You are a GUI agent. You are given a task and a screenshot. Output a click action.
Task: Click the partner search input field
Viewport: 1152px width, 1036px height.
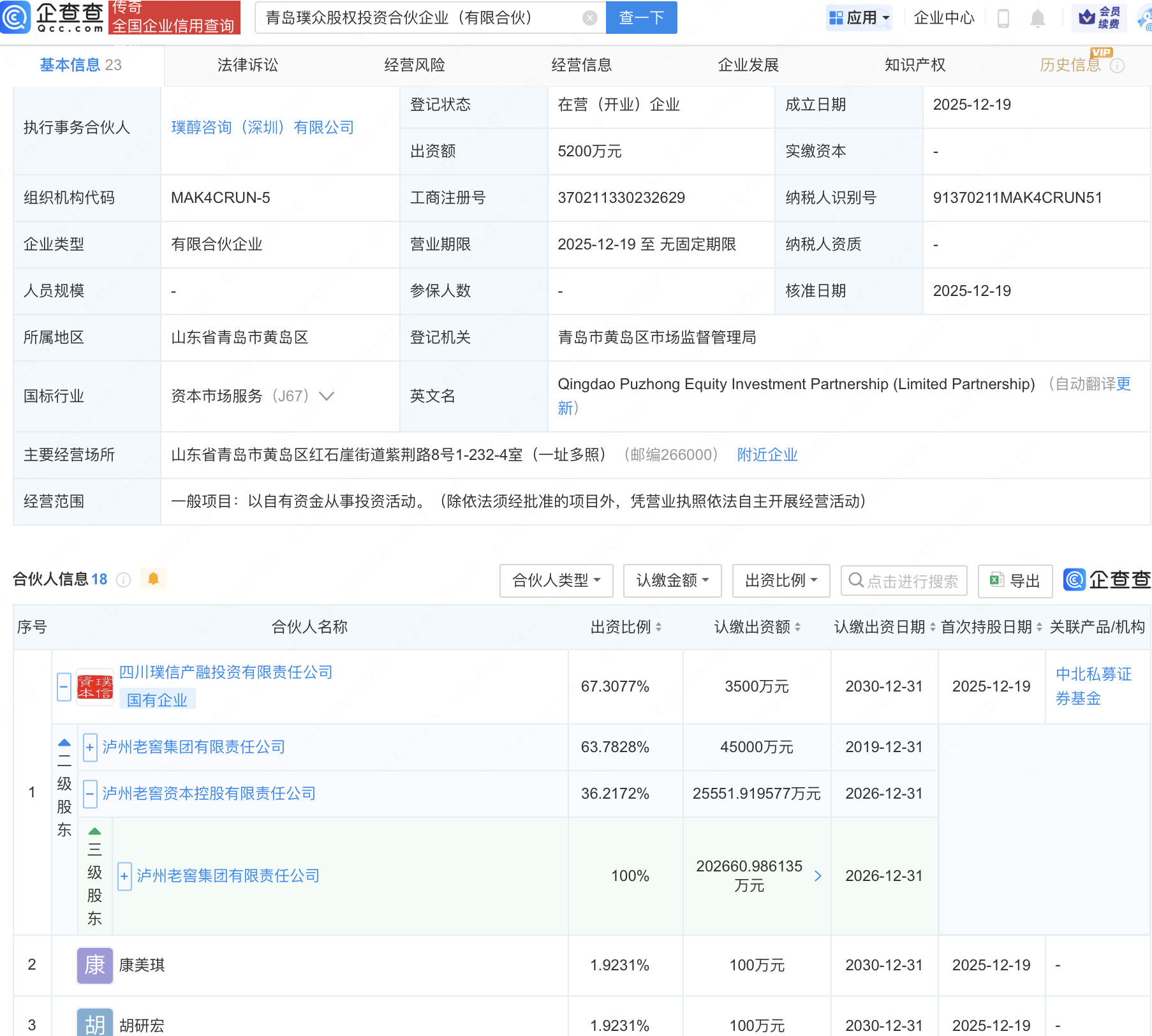911,581
